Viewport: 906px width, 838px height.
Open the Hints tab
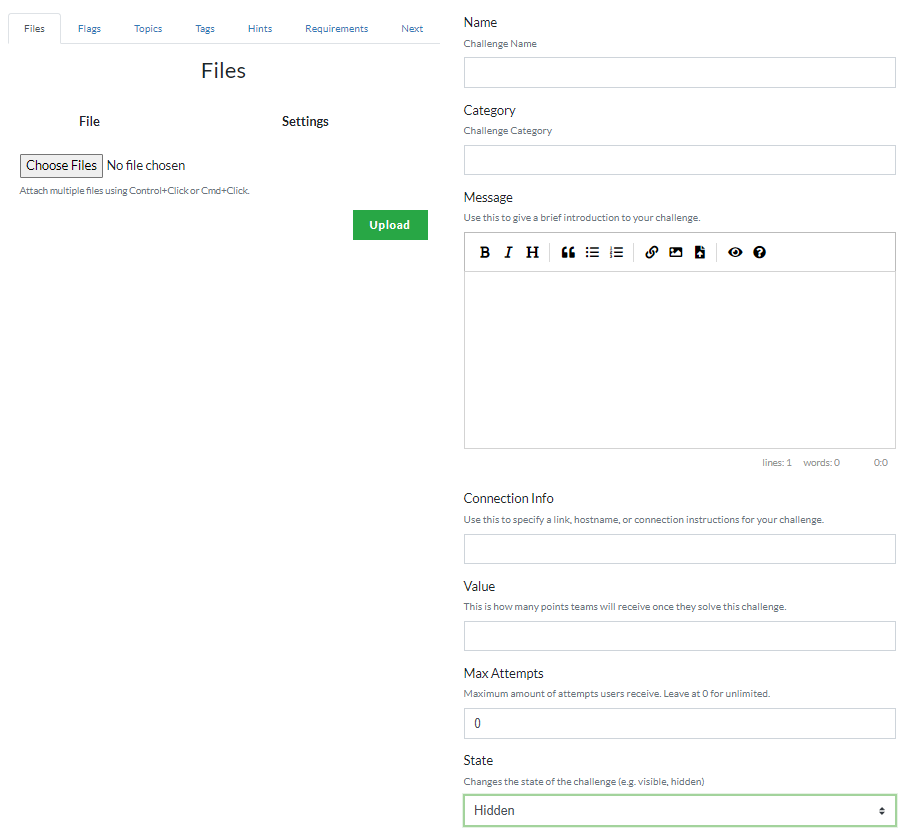point(260,29)
